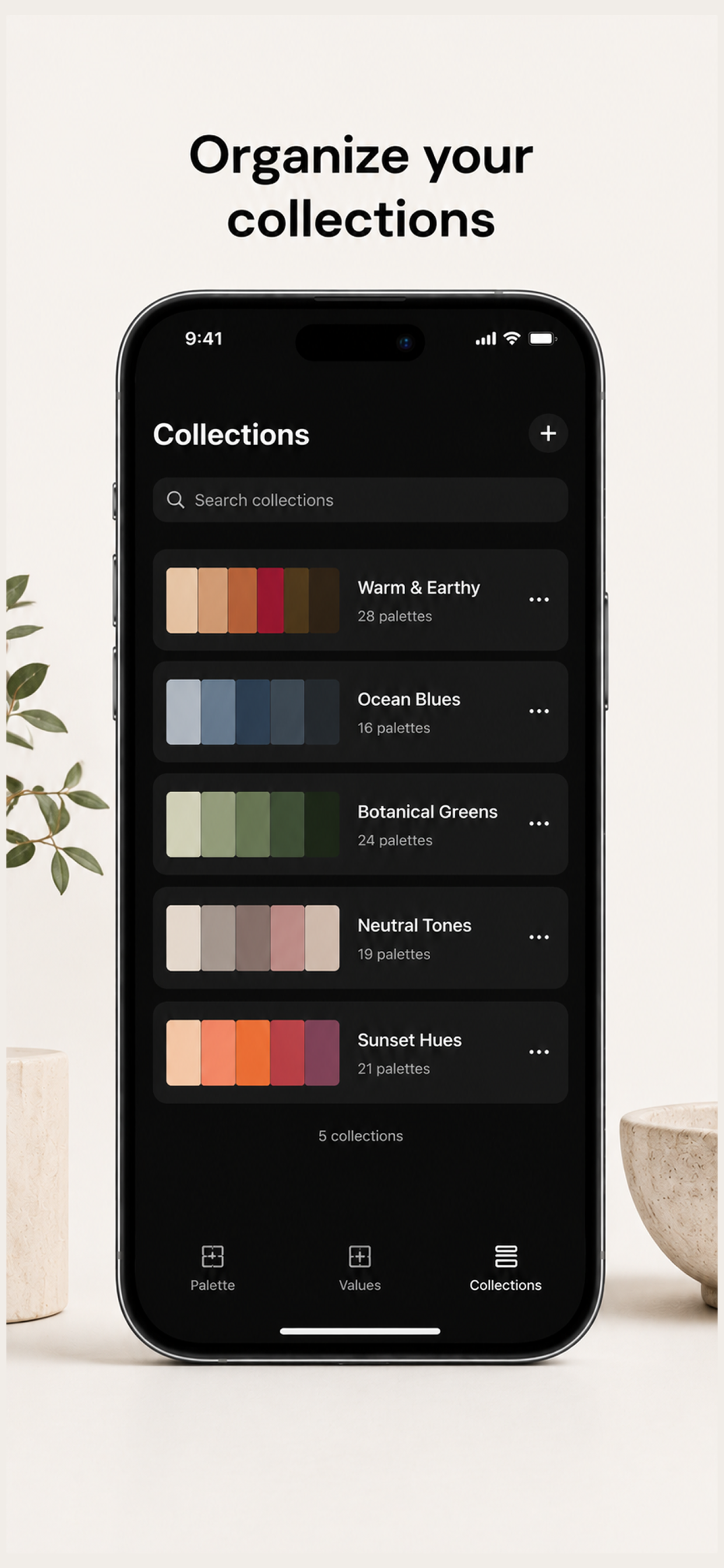Click the 28 palettes count

point(395,616)
